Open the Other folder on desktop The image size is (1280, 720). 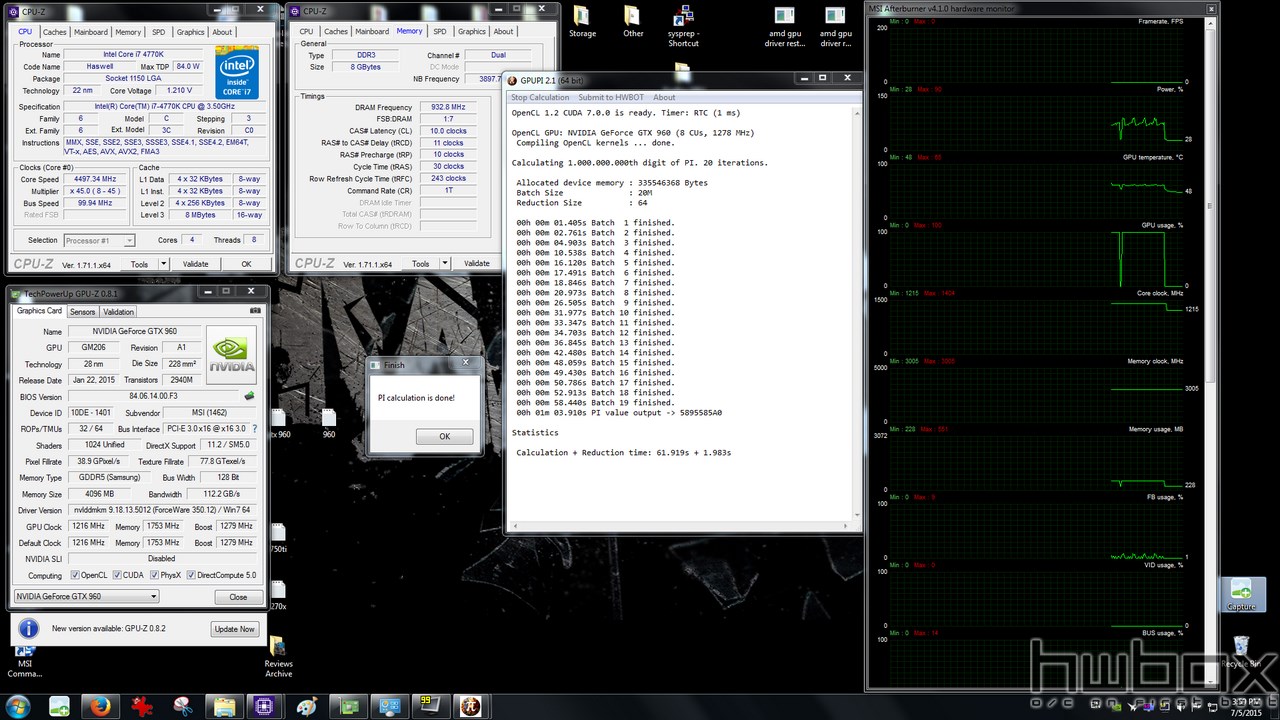(633, 22)
